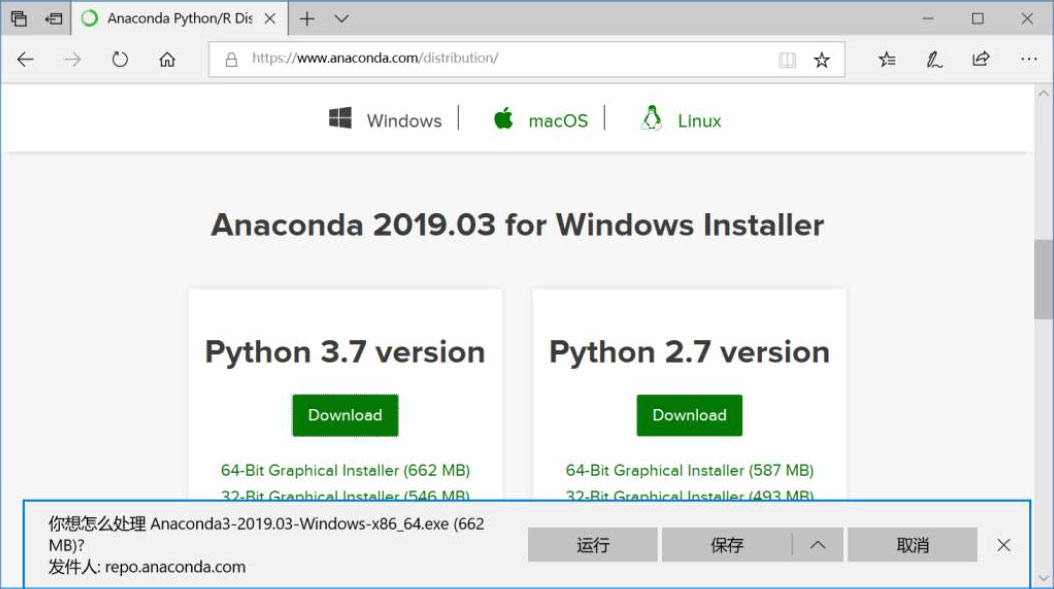Click the address bar URL field
Screen dimensions: 1054x589
tap(500, 59)
